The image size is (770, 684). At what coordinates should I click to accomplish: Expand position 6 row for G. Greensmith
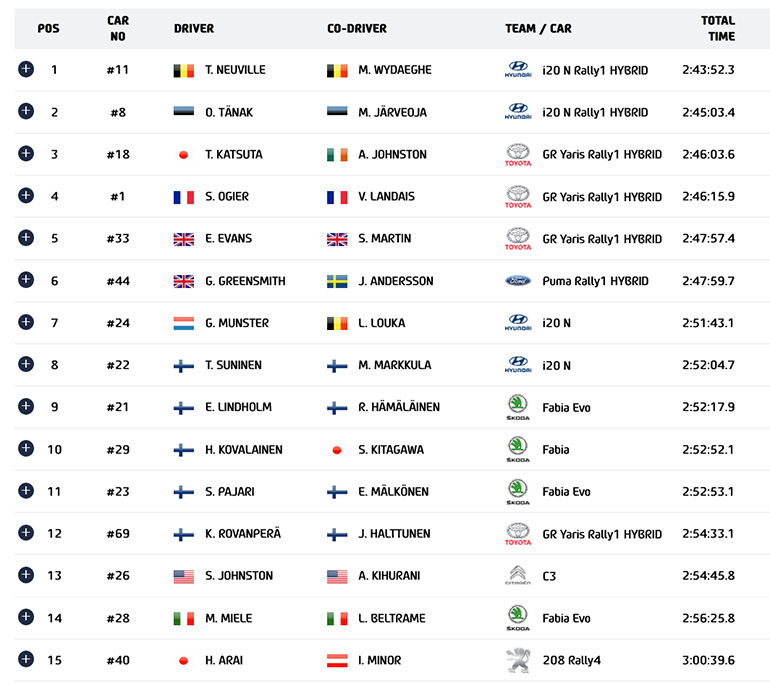point(26,280)
